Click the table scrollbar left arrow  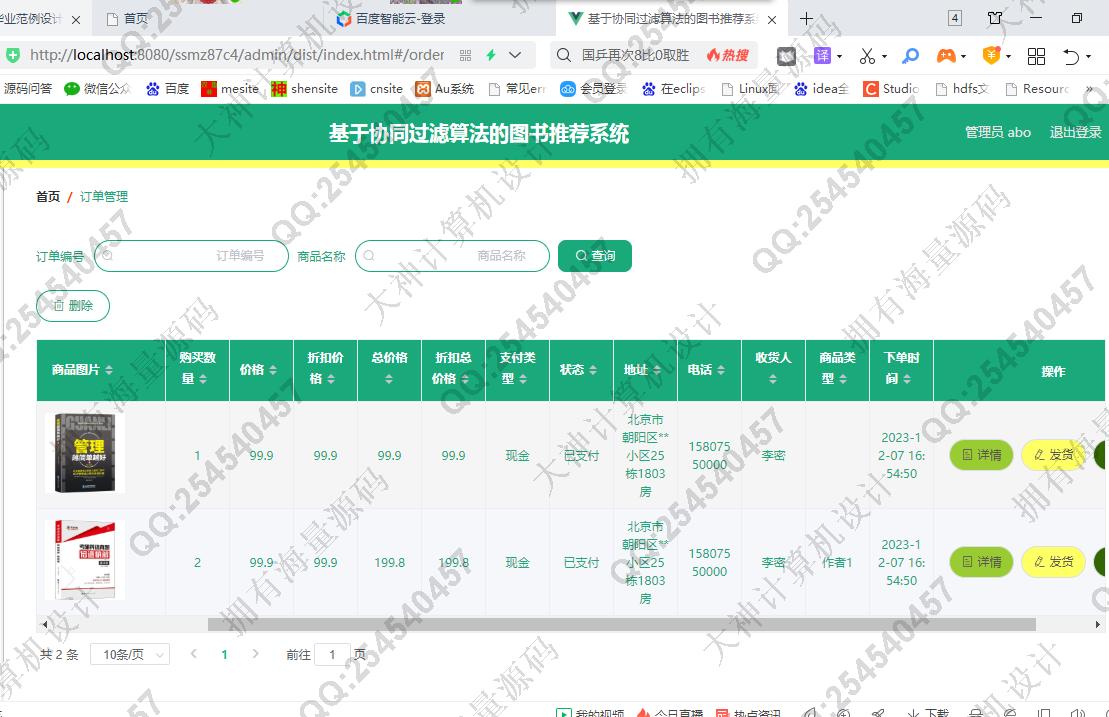click(x=45, y=624)
